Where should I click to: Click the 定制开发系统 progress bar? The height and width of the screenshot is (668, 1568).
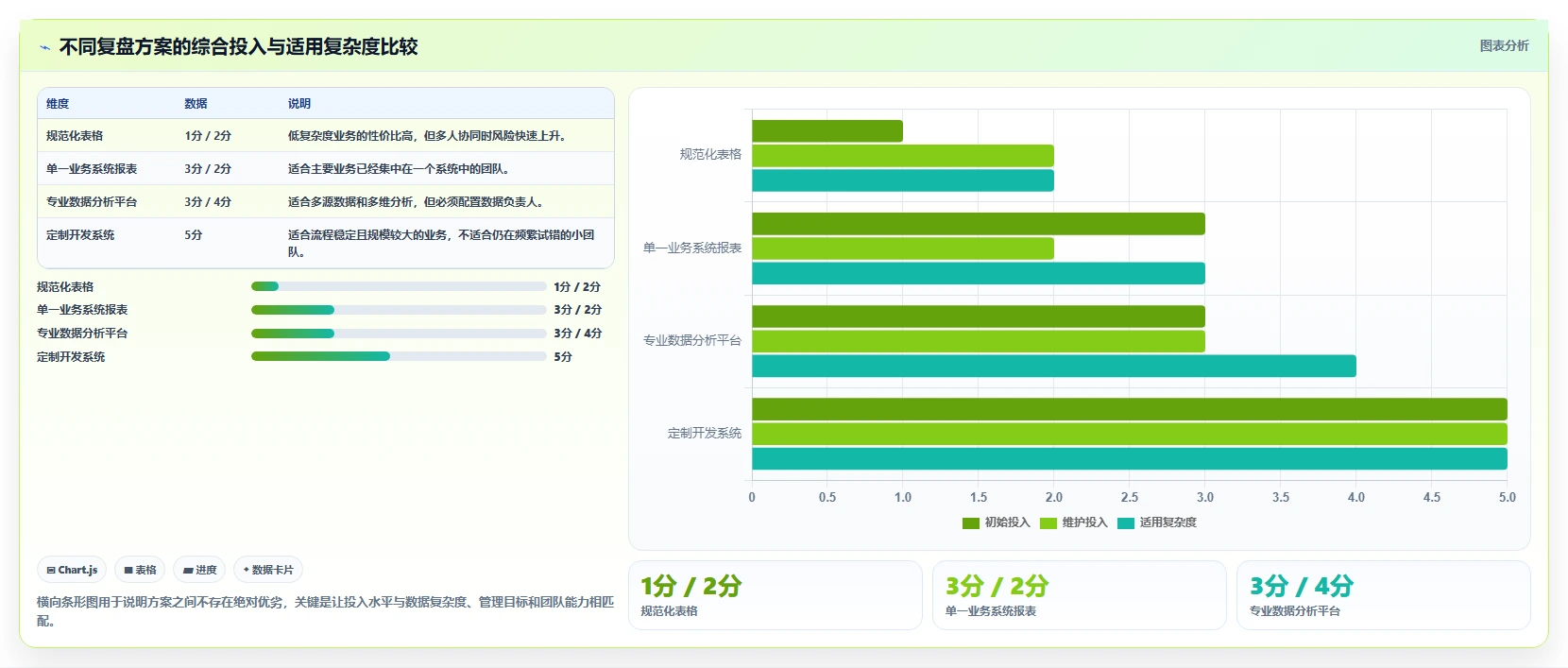tap(399, 356)
